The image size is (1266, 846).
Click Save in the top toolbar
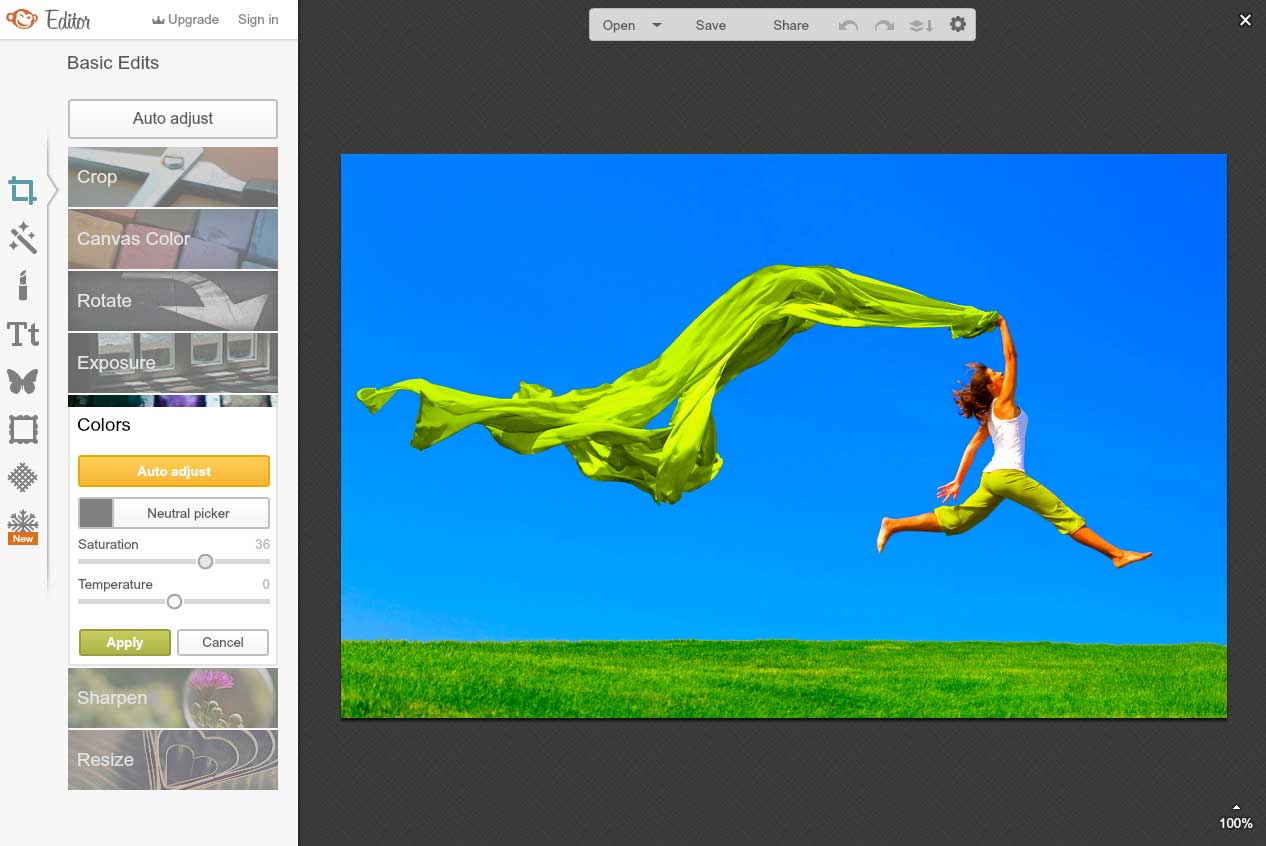(711, 25)
